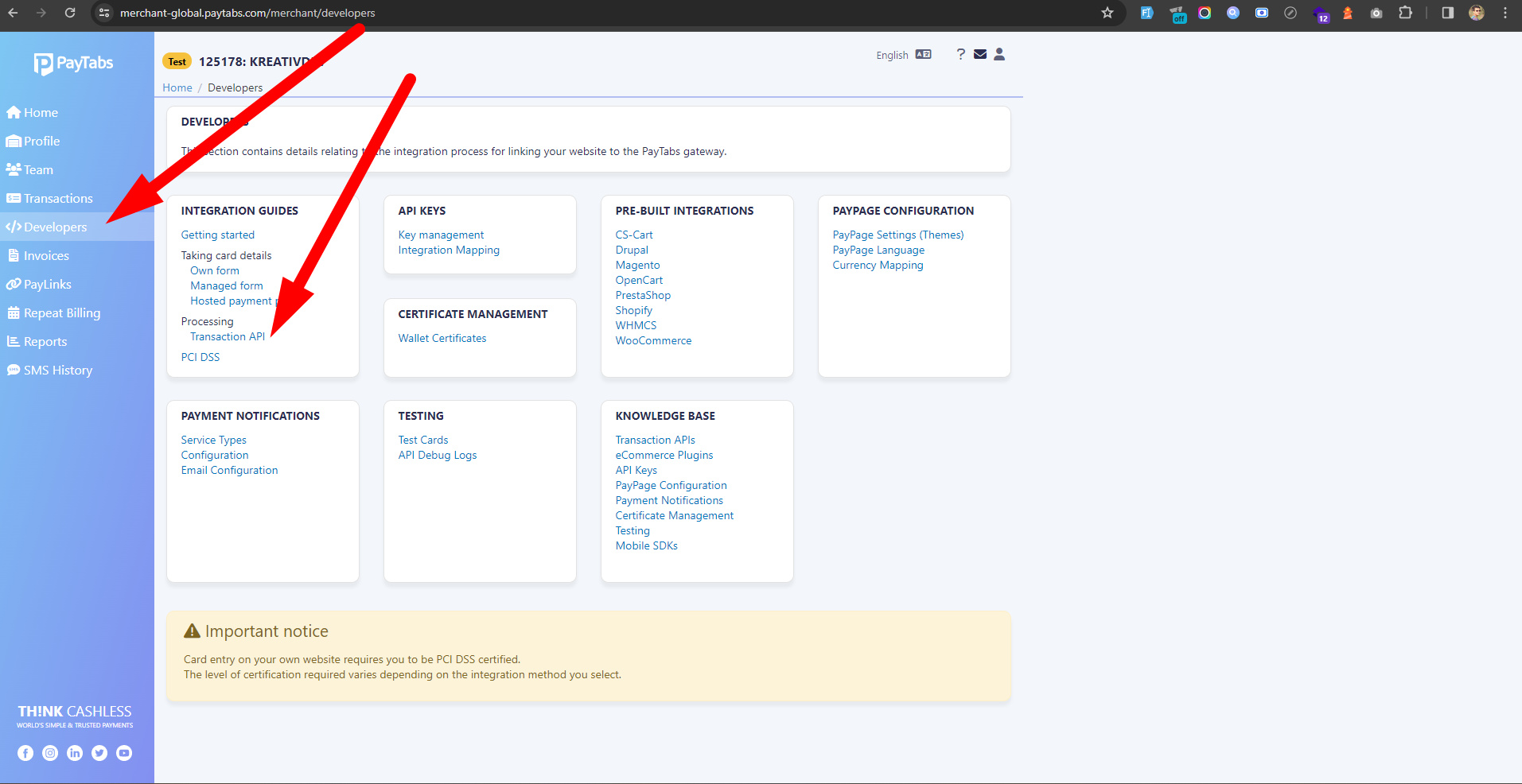Click the address bar URL
Viewport: 1522px width, 784px height.
[x=247, y=13]
